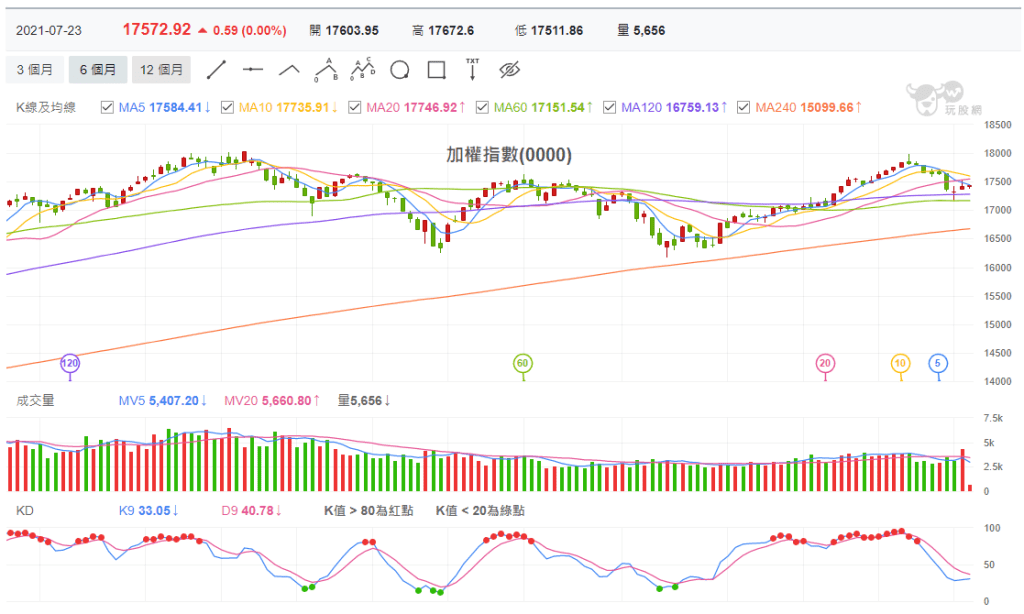Disable the MA240 moving average line
1024x614 pixels.
742,107
